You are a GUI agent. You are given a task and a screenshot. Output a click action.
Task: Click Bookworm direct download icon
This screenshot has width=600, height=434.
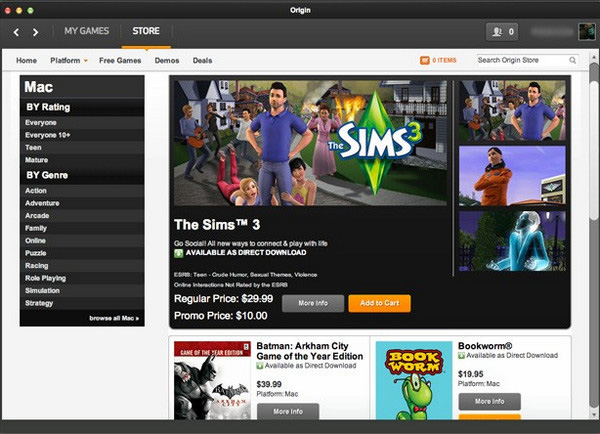[461, 356]
